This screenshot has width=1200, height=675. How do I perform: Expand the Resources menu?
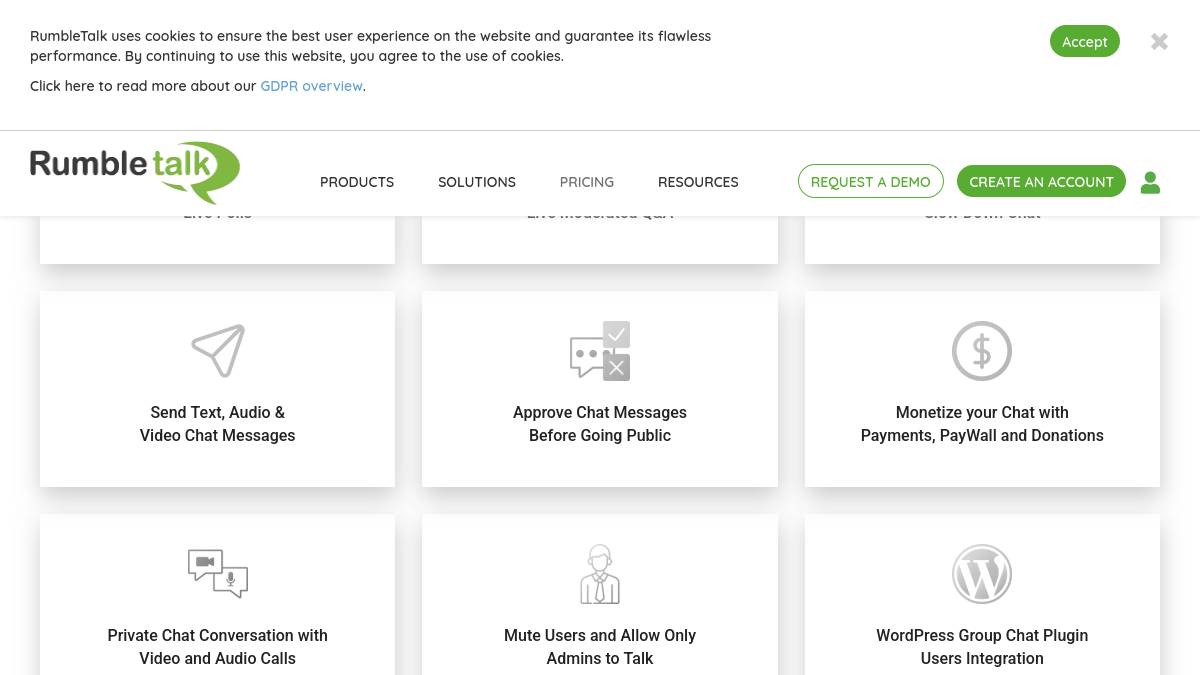pos(698,182)
